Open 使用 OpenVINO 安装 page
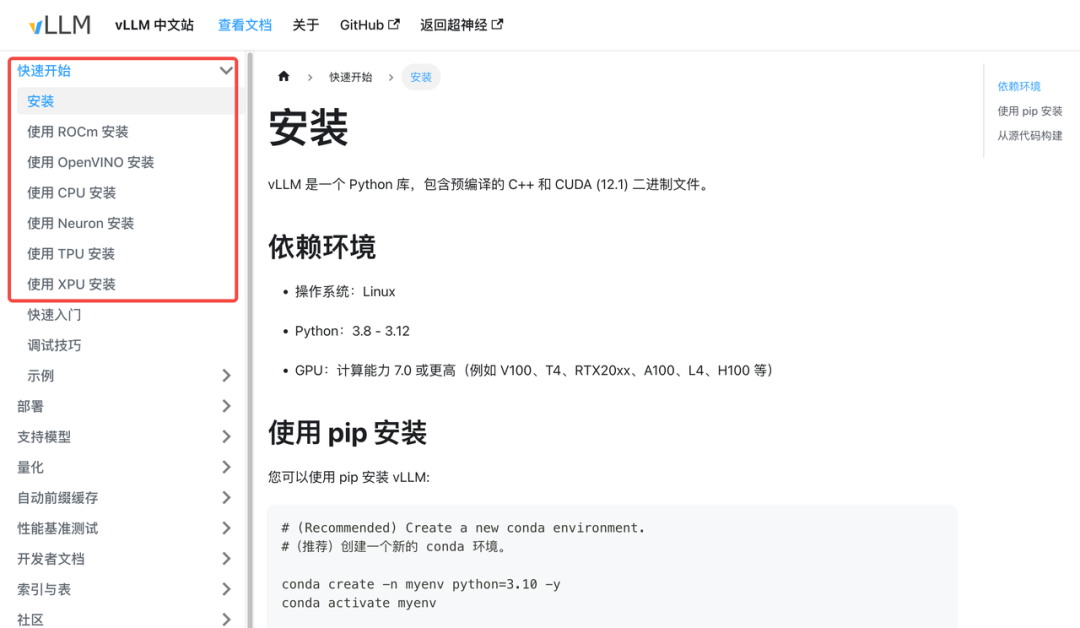This screenshot has height=628, width=1080. 90,163
